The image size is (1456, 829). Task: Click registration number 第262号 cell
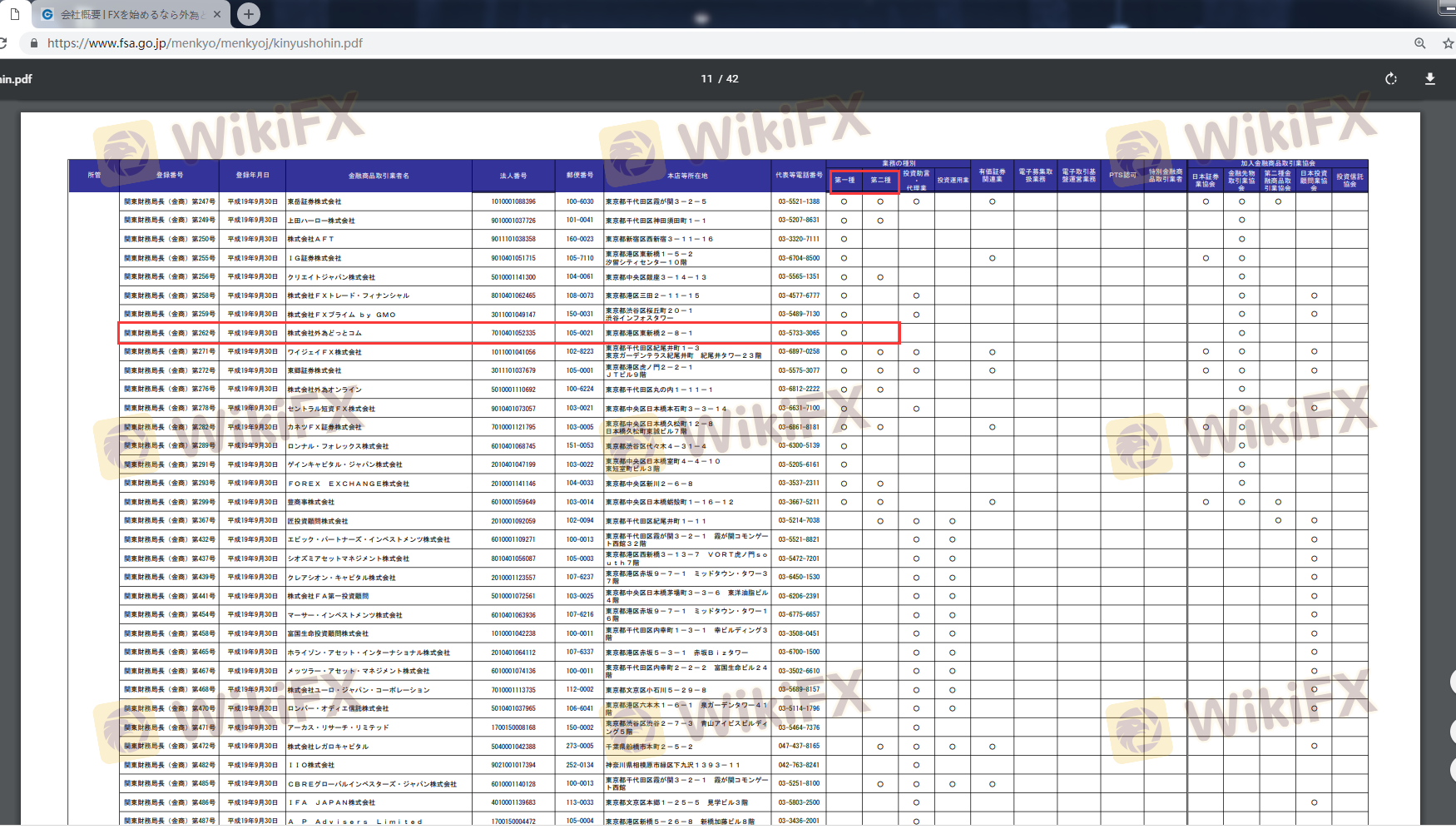tap(169, 334)
